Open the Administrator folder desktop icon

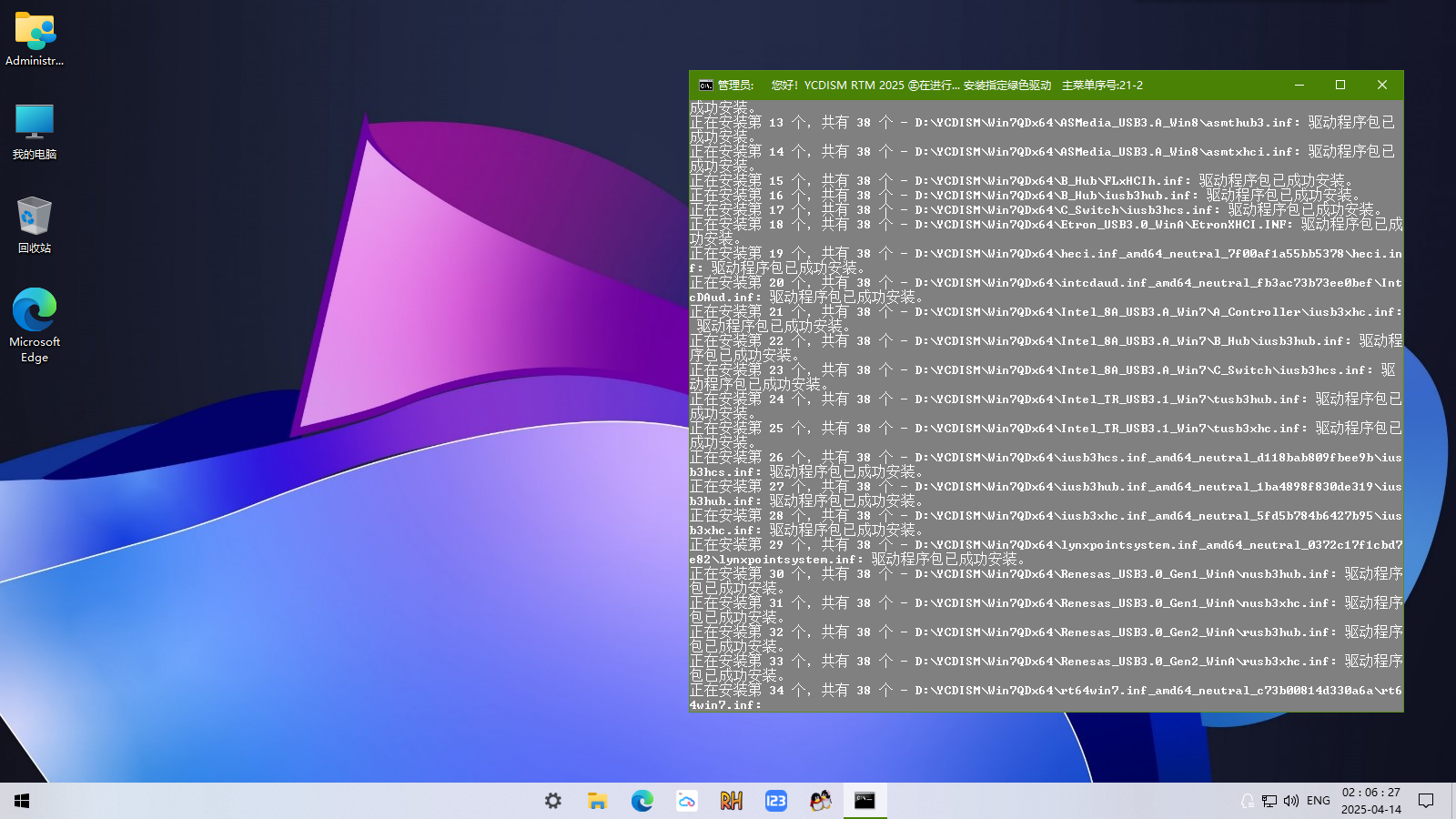click(35, 39)
